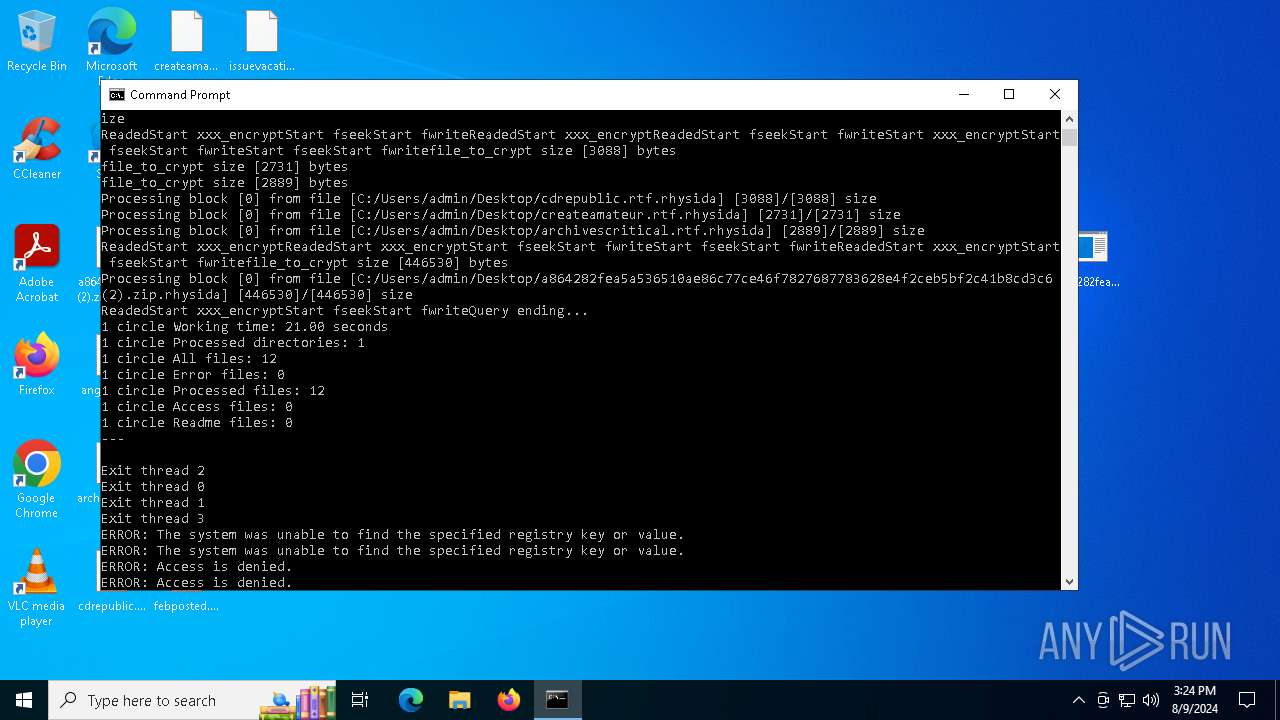This screenshot has height=720, width=1280.
Task: Show hidden system tray icons
Action: (1079, 700)
